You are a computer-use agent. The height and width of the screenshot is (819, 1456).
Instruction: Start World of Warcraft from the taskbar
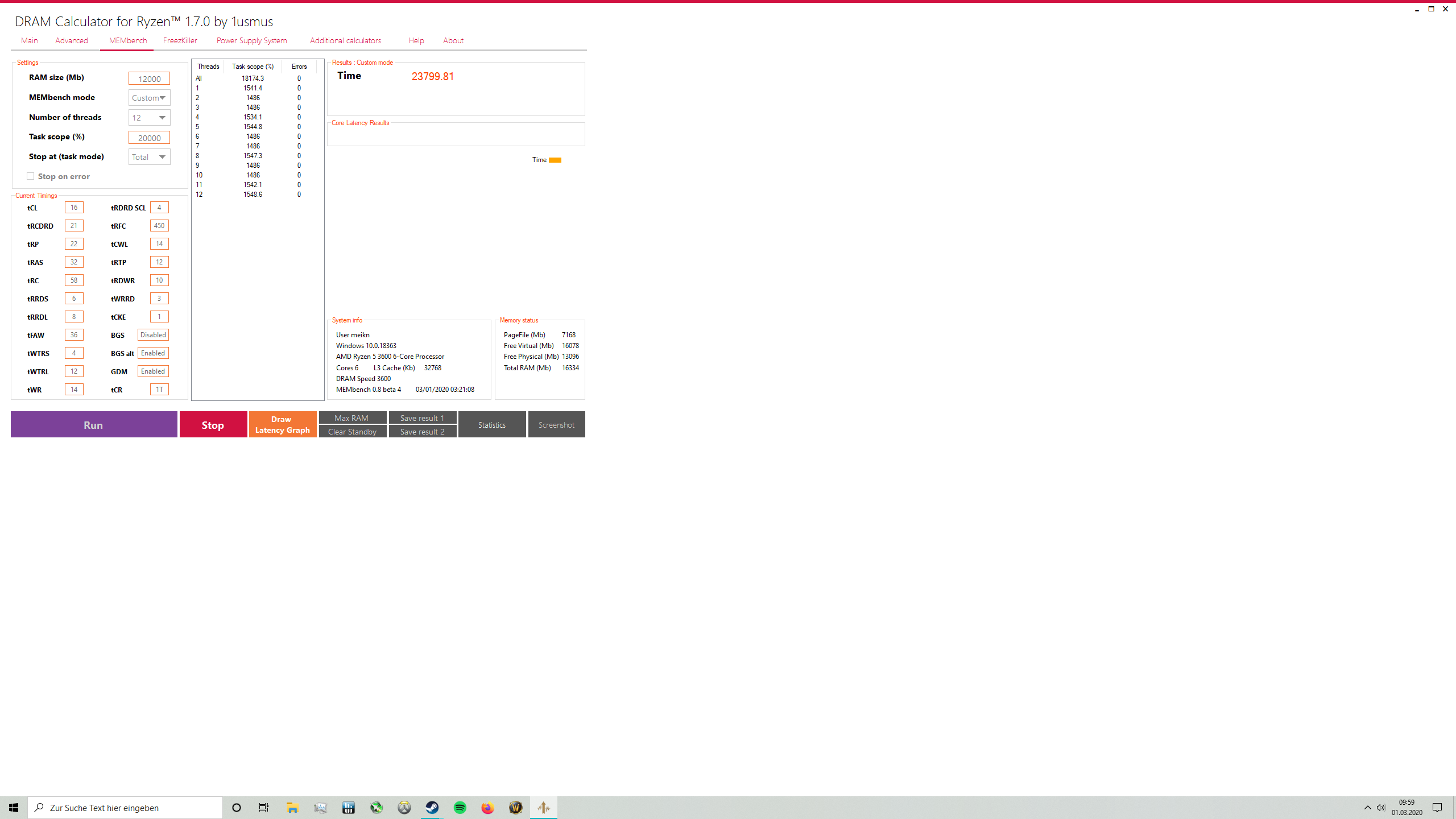pos(515,807)
